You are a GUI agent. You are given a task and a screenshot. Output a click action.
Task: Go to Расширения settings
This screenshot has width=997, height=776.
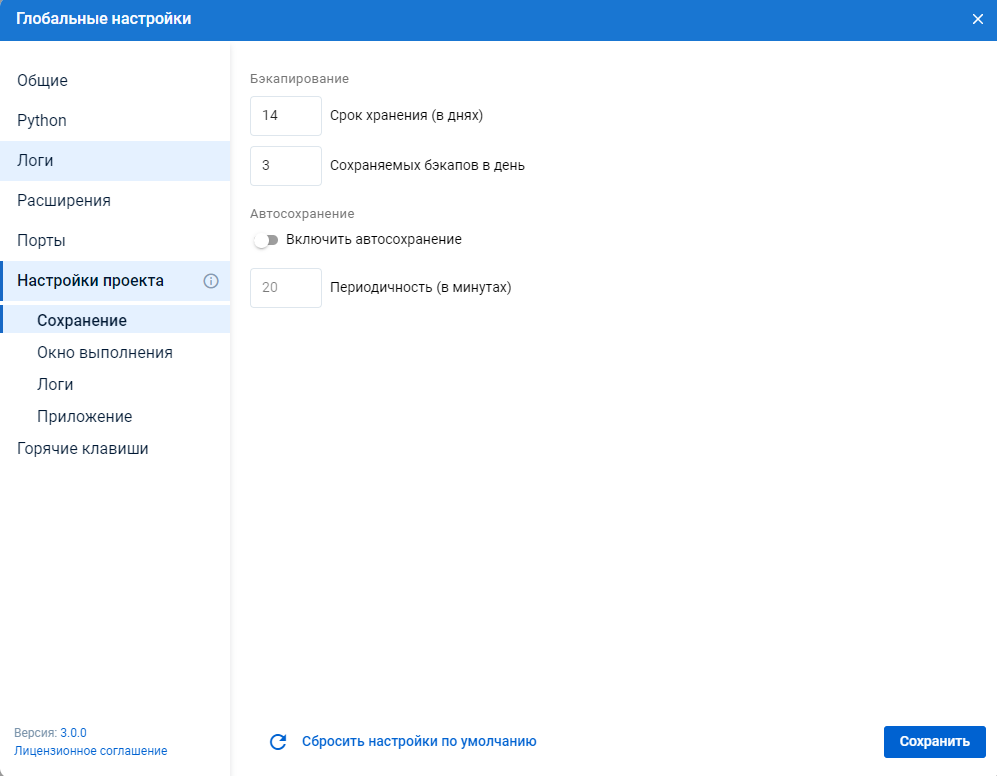pos(64,201)
